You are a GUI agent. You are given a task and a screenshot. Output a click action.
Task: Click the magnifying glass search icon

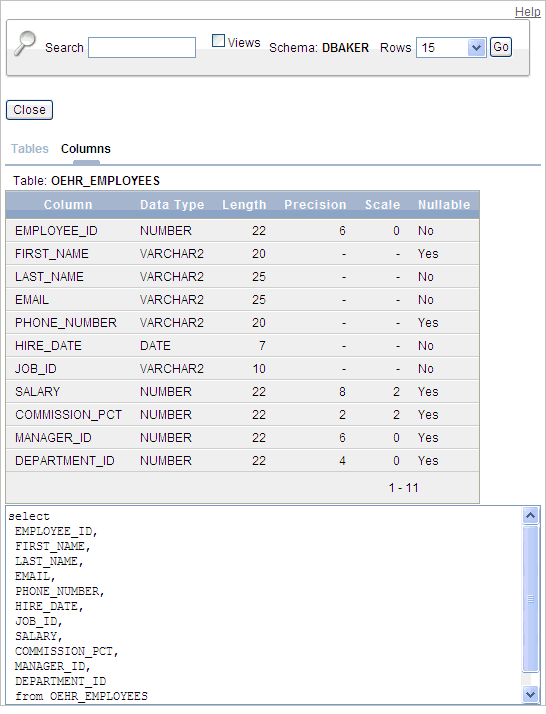25,44
